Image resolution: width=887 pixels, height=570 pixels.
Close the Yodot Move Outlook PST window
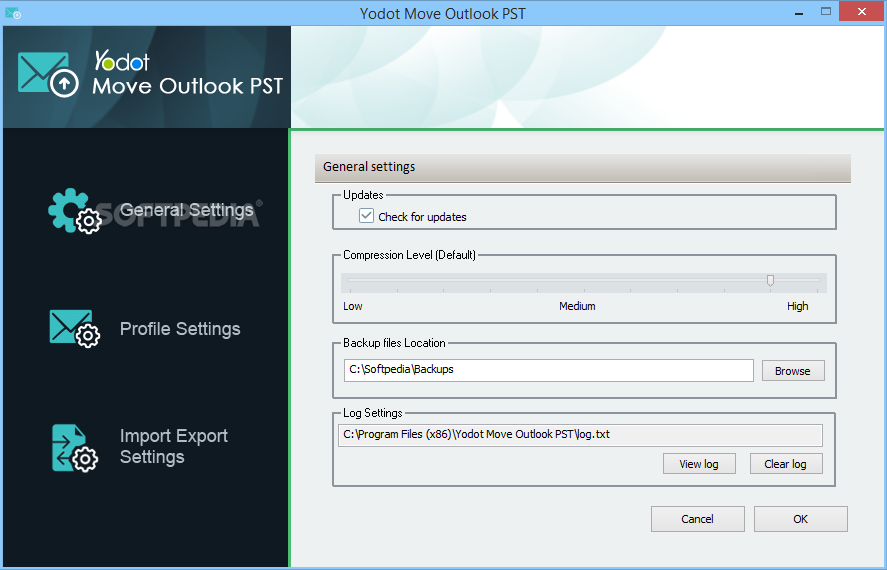[x=862, y=11]
